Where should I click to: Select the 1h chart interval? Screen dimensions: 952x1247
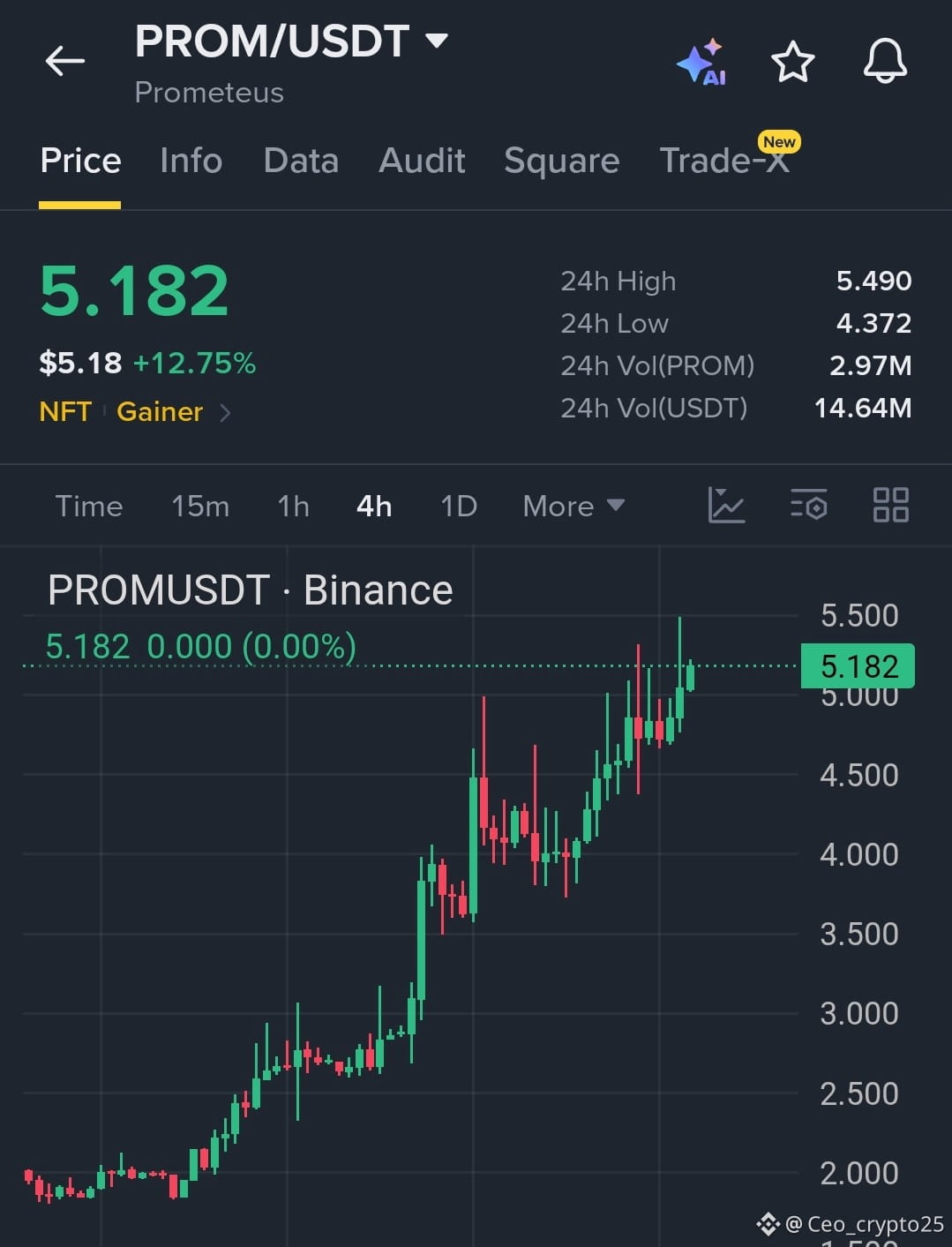pos(293,506)
